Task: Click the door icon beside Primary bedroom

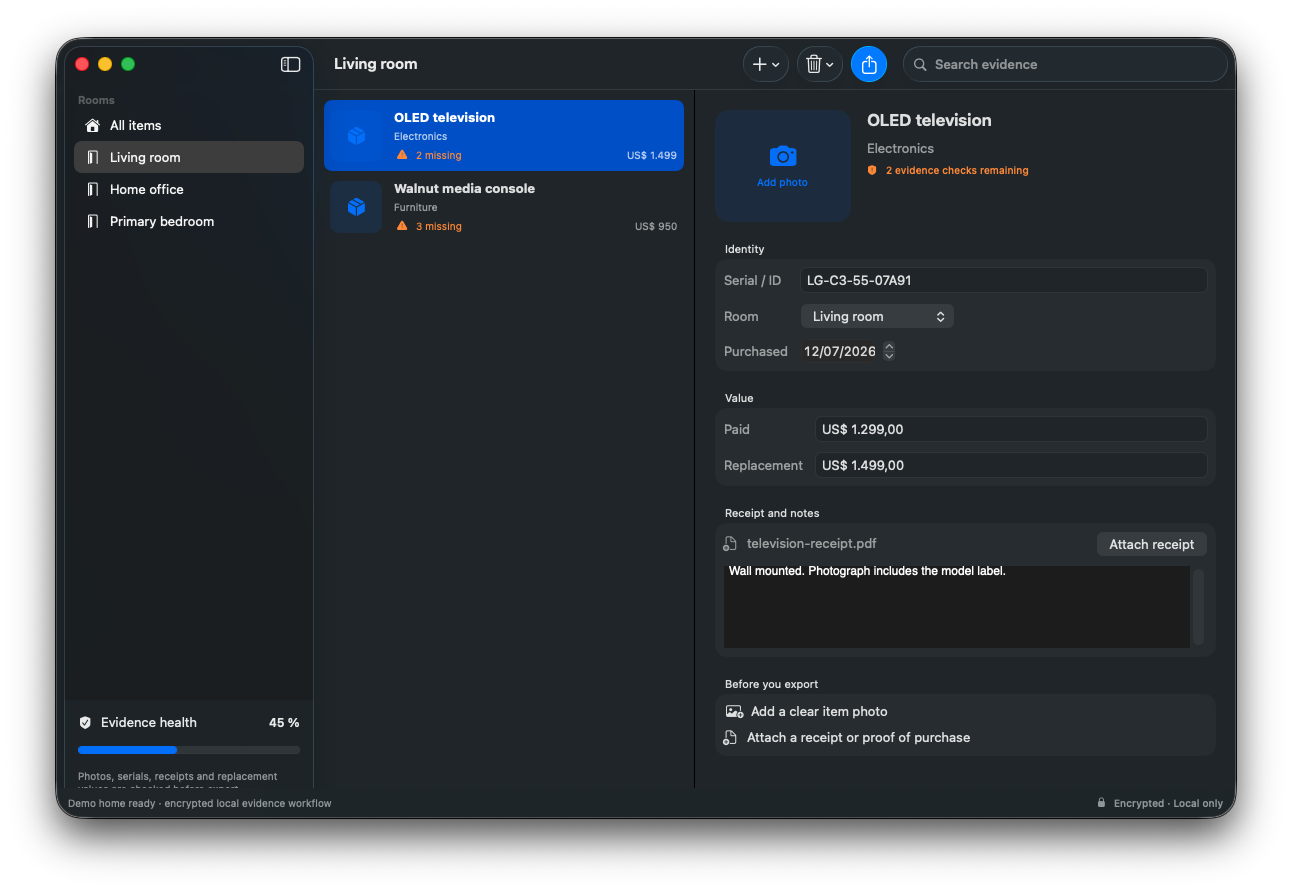Action: (93, 221)
